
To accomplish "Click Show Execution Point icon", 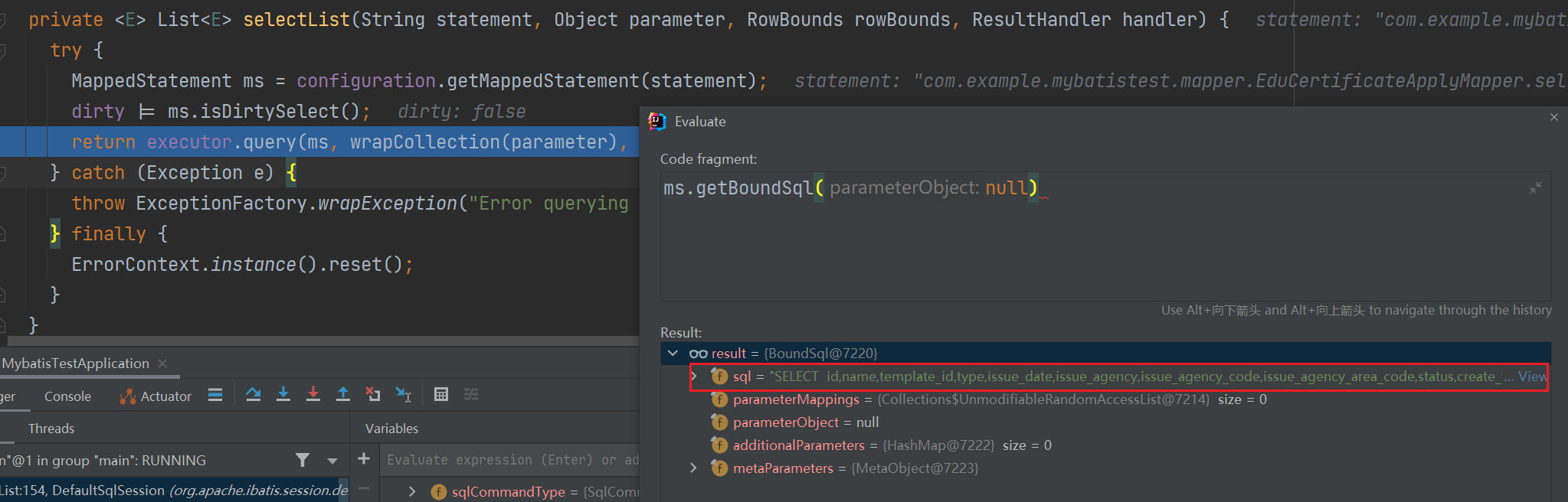I will pyautogui.click(x=215, y=395).
